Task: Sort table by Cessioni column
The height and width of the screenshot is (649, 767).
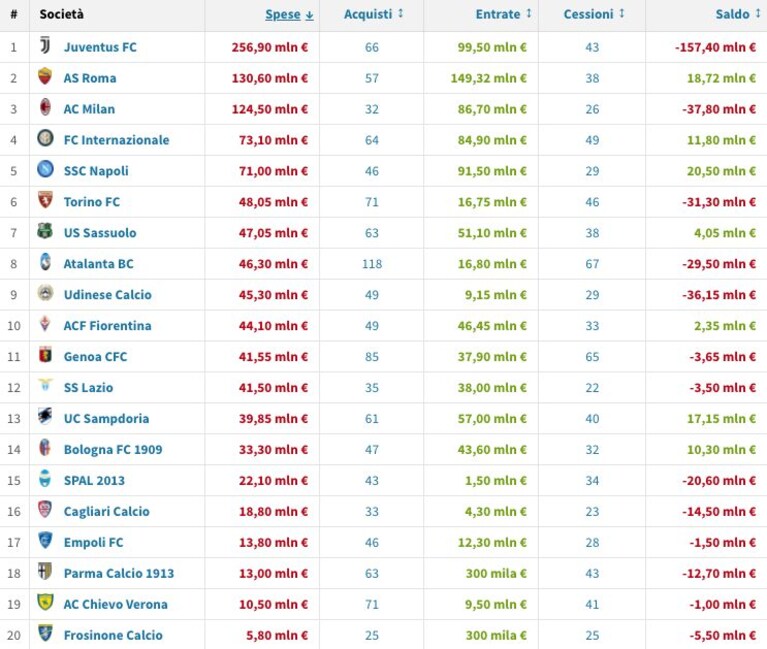Action: click(594, 14)
